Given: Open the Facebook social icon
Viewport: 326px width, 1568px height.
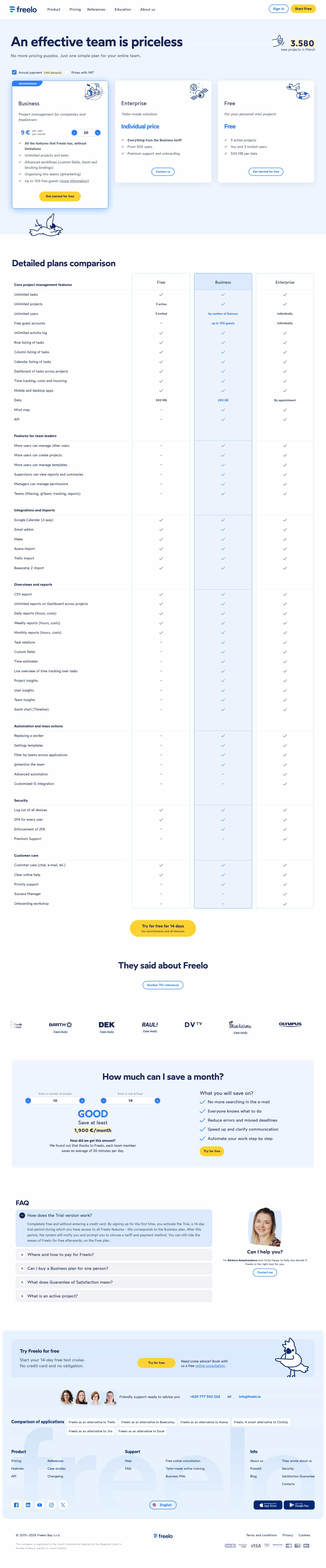Looking at the screenshot, I should click(x=17, y=1505).
